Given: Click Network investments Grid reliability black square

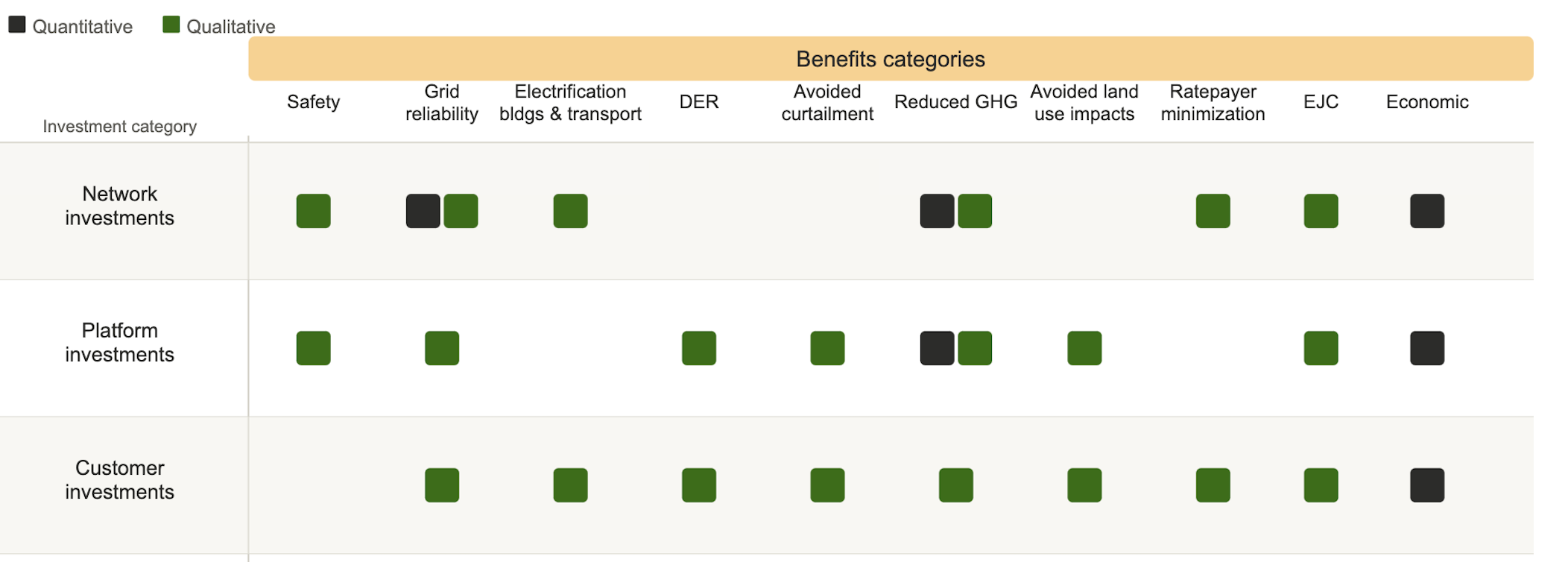Looking at the screenshot, I should tap(423, 211).
